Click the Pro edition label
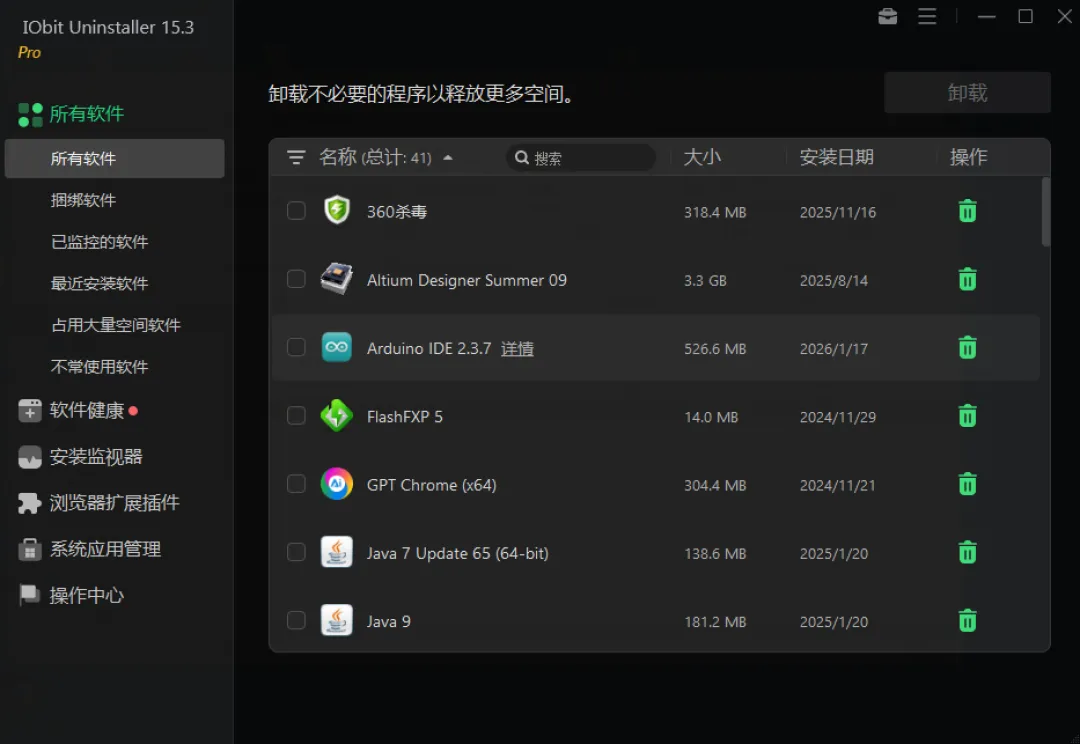This screenshot has height=744, width=1080. [29, 52]
